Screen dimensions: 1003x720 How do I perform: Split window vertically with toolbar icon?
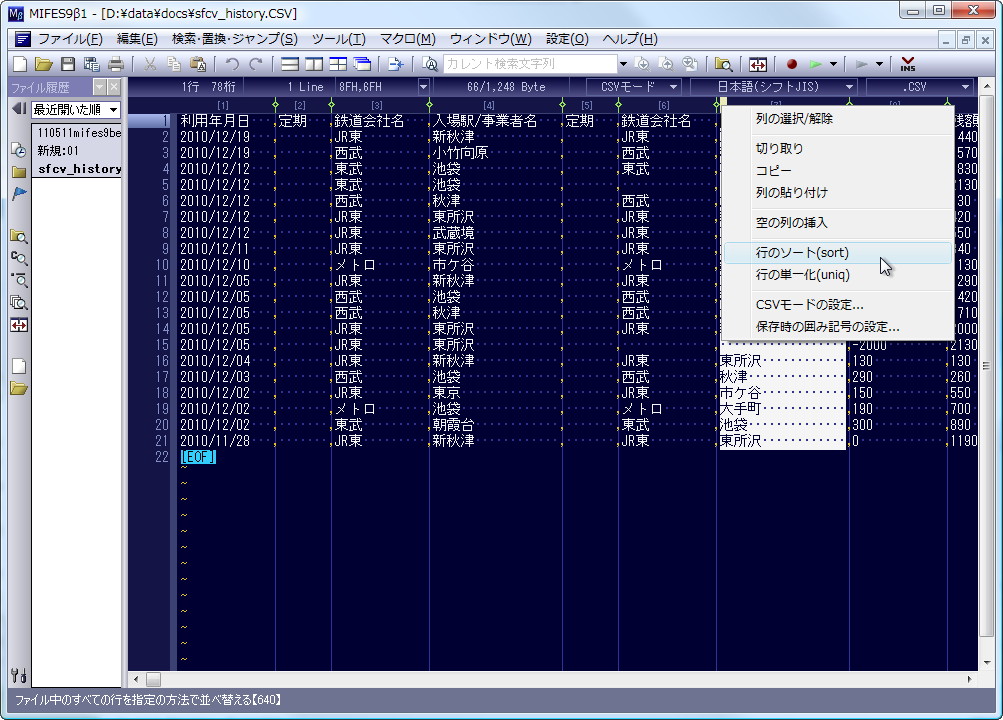(314, 64)
